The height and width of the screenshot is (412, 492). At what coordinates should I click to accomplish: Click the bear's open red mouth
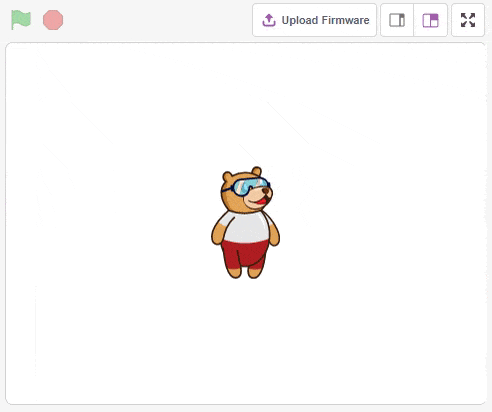point(261,201)
